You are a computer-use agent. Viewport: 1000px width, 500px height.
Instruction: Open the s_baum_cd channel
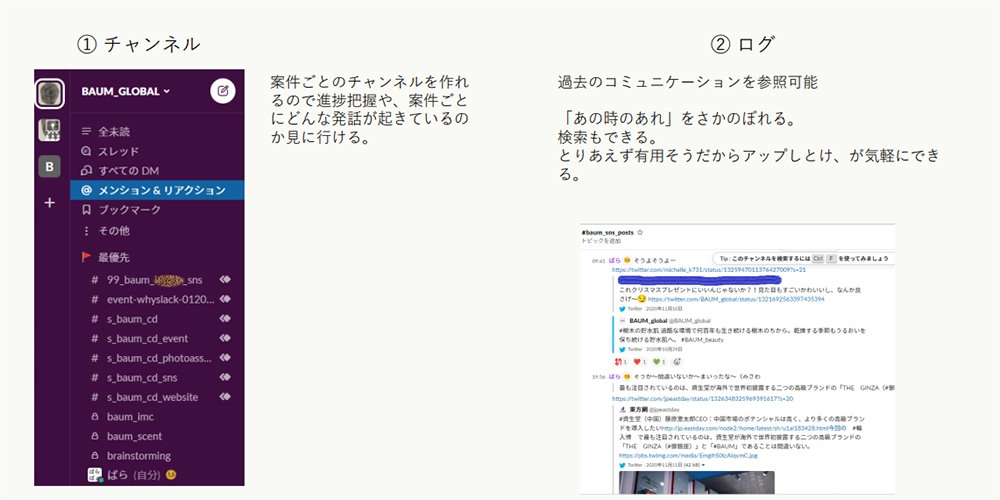pyautogui.click(x=157, y=319)
